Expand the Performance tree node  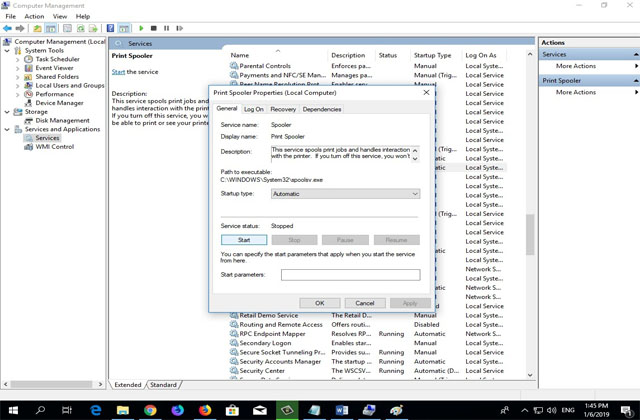tap(18, 94)
